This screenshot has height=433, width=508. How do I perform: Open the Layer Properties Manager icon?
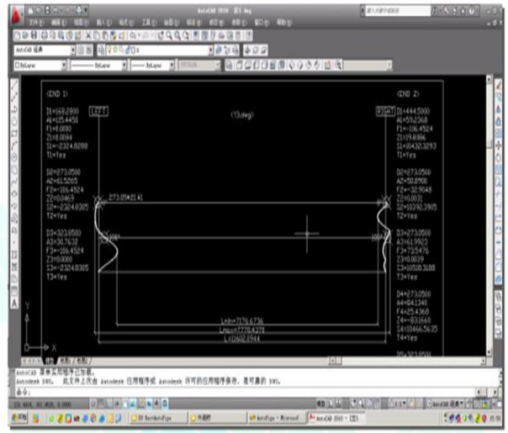(102, 50)
